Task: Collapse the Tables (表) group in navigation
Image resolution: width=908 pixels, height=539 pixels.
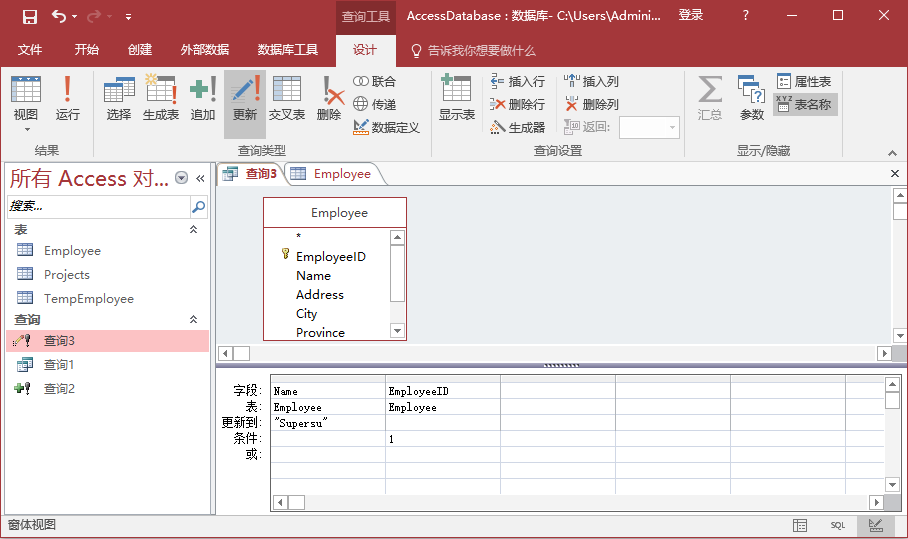Action: click(194, 230)
